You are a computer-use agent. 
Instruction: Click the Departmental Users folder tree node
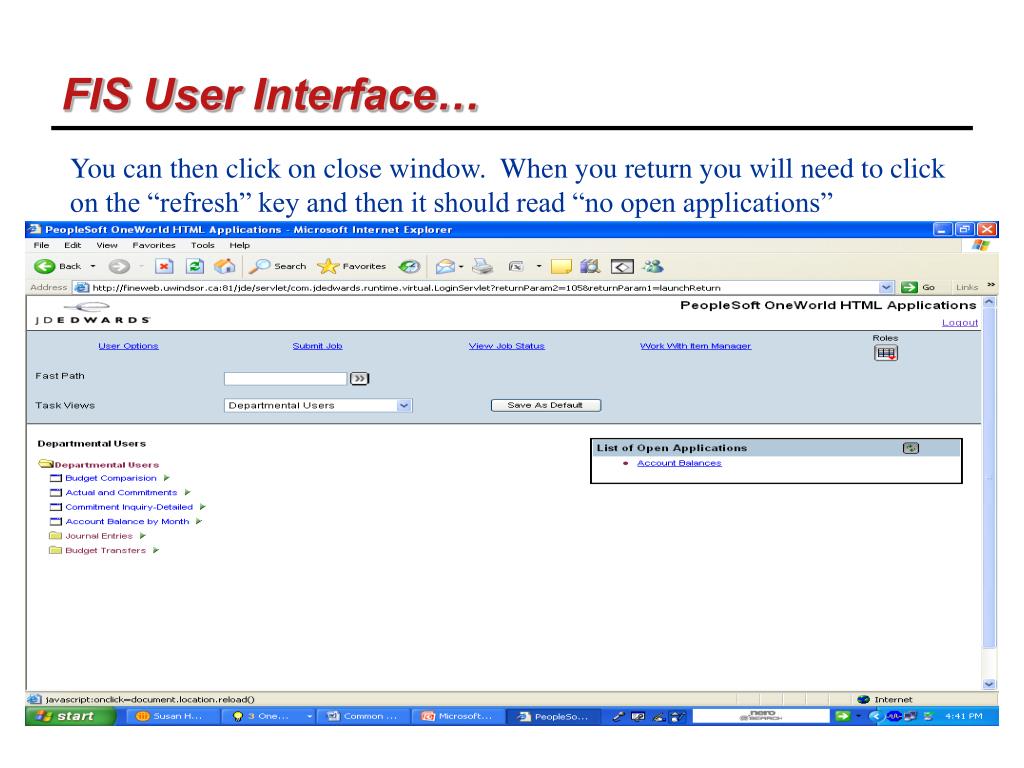pyautogui.click(x=106, y=465)
